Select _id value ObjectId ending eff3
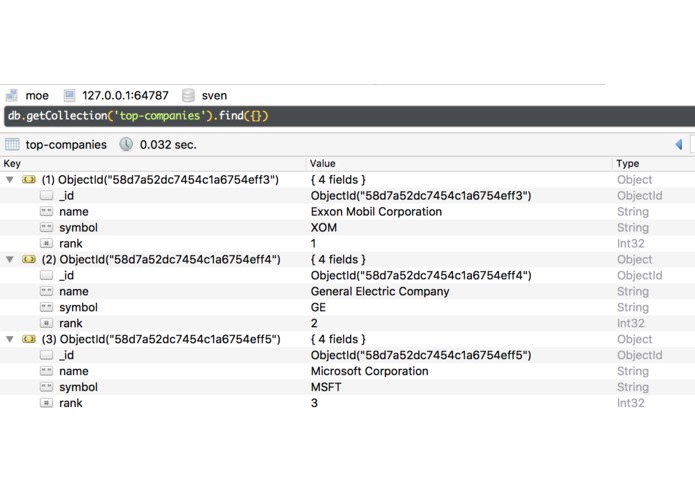The height and width of the screenshot is (494, 695). pyautogui.click(x=421, y=195)
